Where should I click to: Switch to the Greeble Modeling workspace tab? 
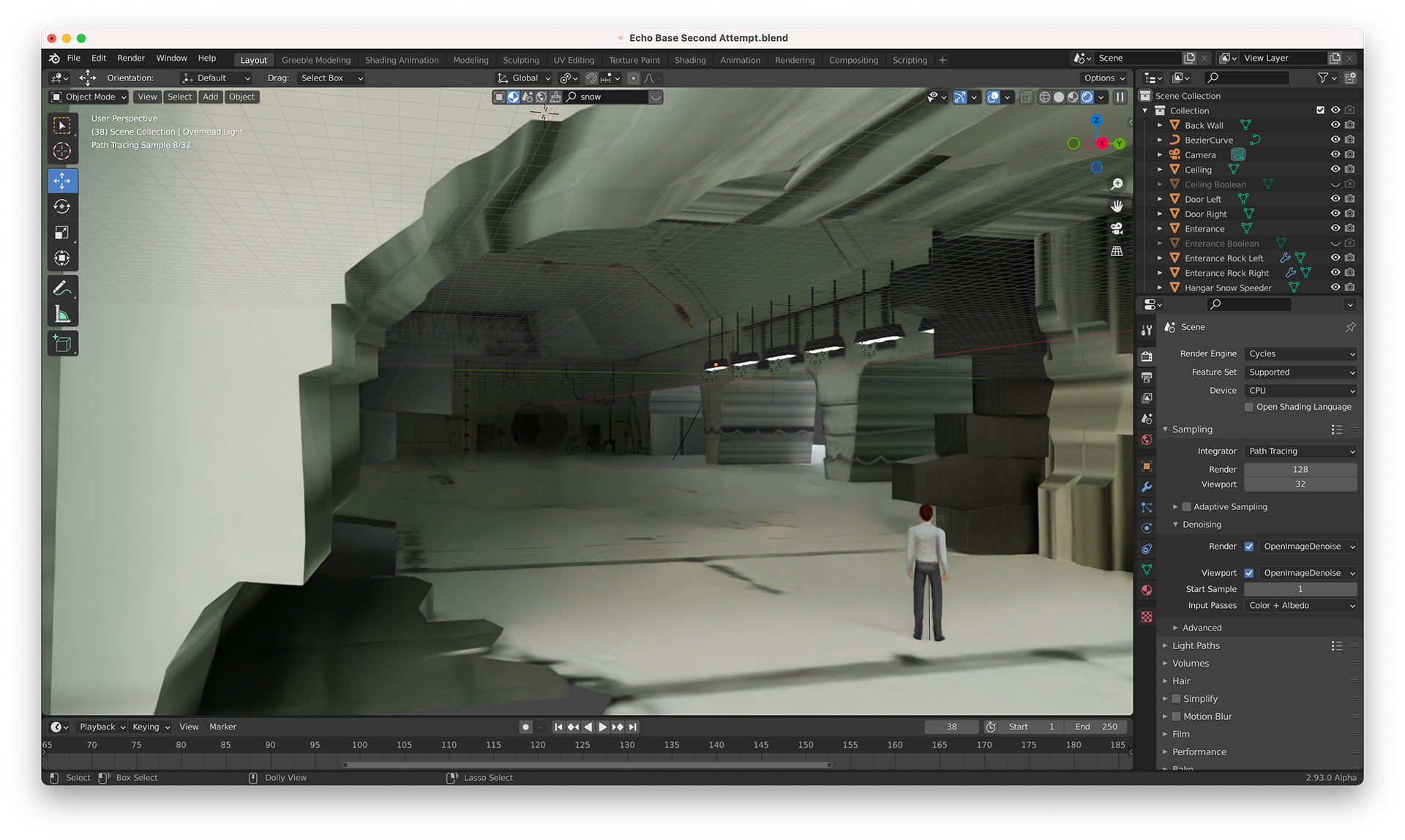(x=316, y=60)
